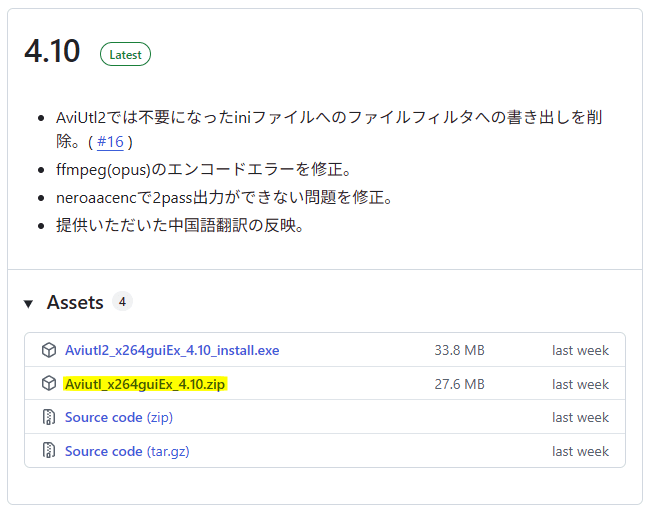This screenshot has height=513, width=652.
Task: Click the 27.6 MB file size
Action: click(x=459, y=384)
